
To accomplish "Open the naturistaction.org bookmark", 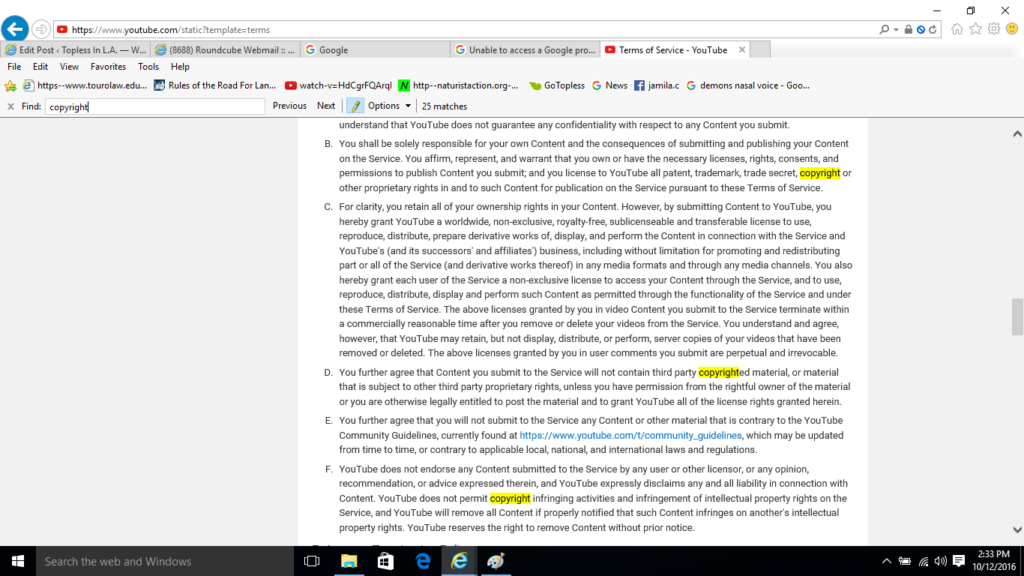I will pyautogui.click(x=458, y=86).
